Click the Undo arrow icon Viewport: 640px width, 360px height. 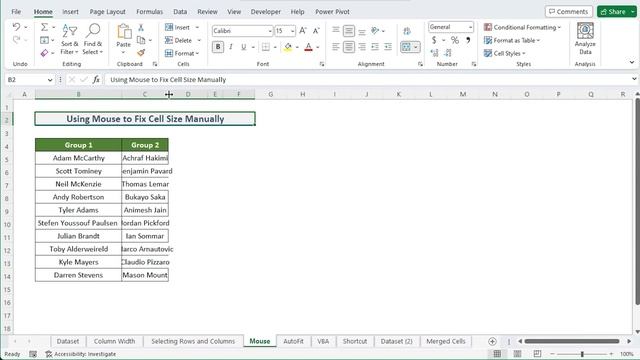pos(16,27)
